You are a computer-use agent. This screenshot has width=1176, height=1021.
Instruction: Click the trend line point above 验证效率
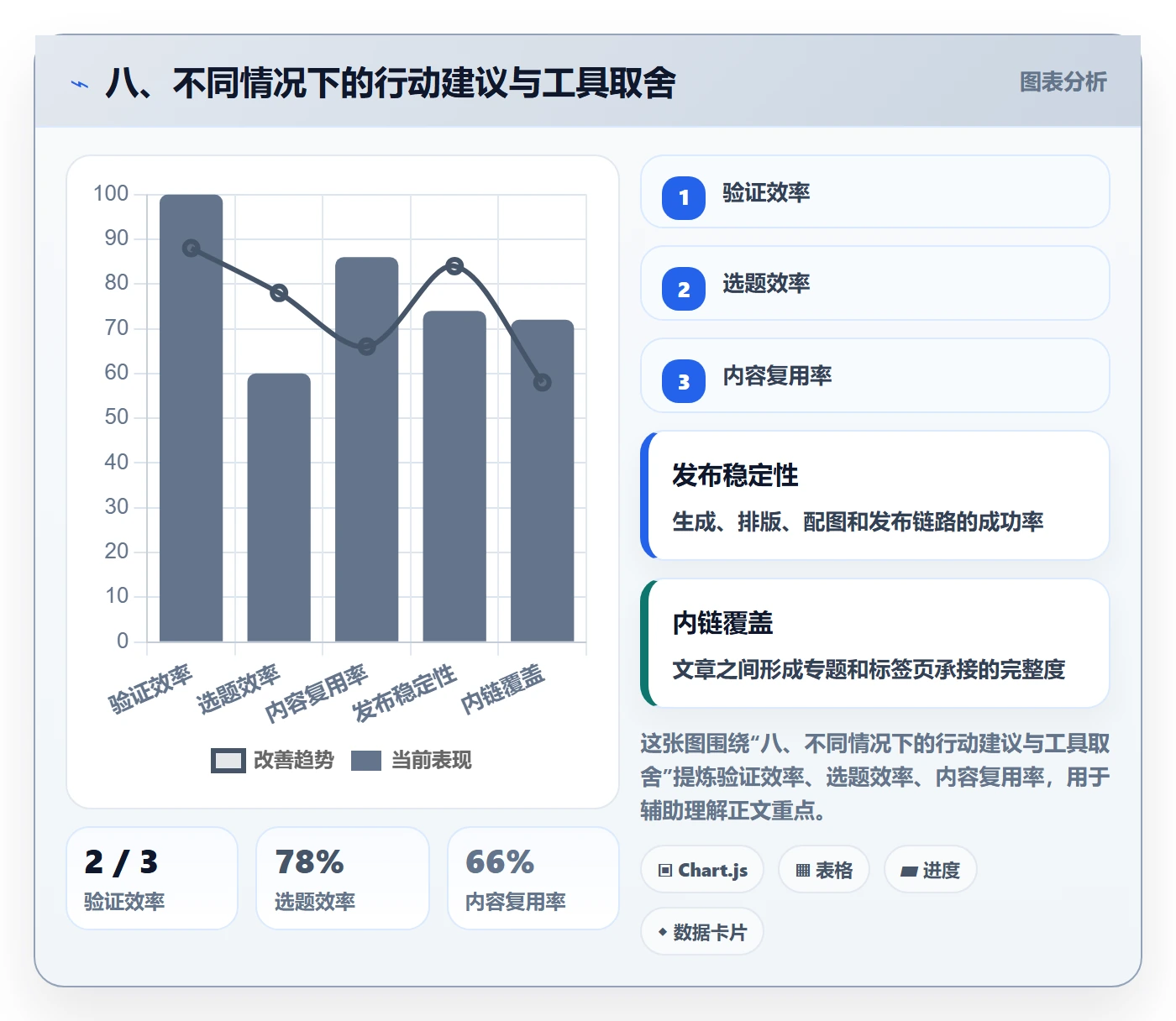click(192, 249)
